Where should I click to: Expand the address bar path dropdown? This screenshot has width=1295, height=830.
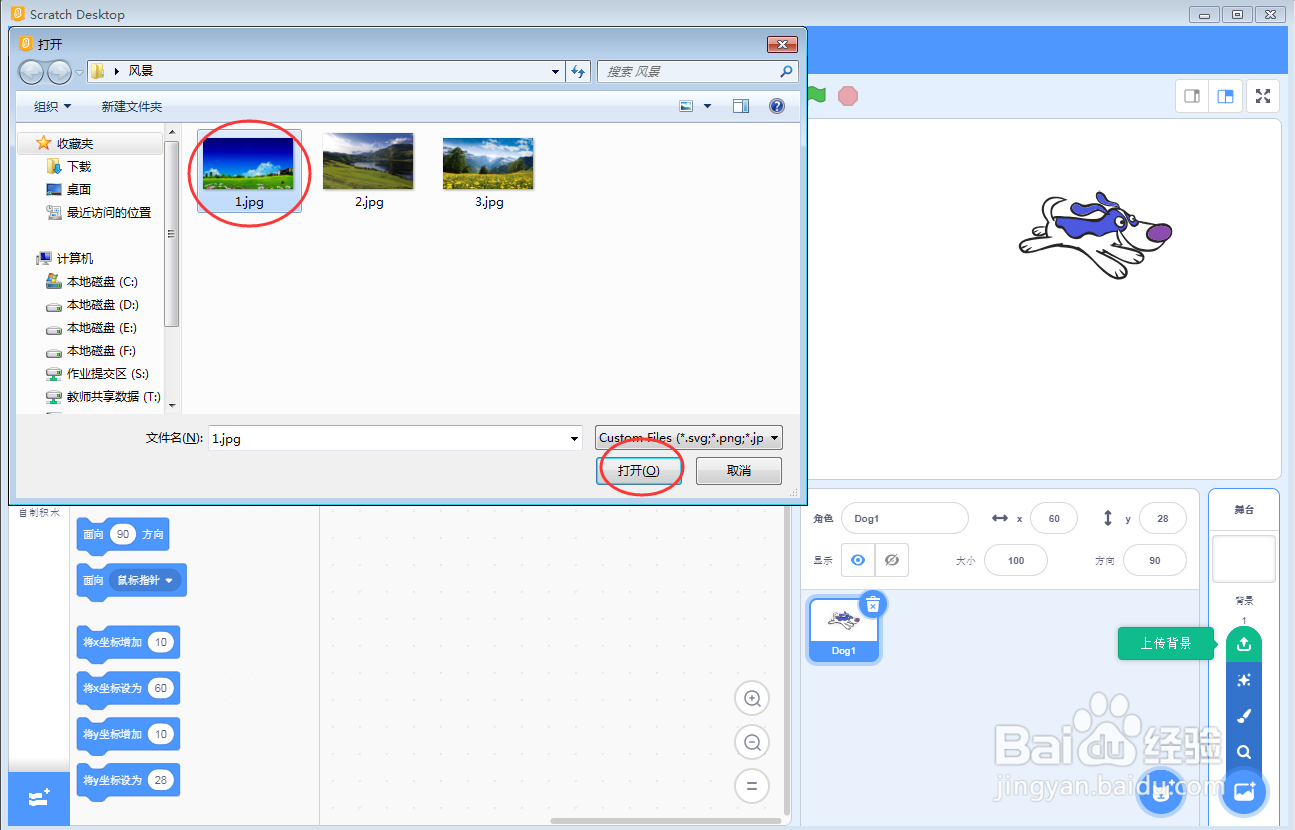556,72
